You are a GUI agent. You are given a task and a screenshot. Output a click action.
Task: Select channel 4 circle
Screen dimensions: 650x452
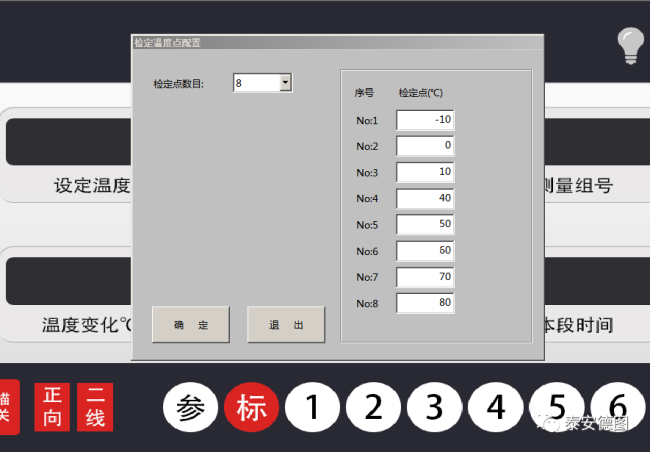tap(495, 407)
